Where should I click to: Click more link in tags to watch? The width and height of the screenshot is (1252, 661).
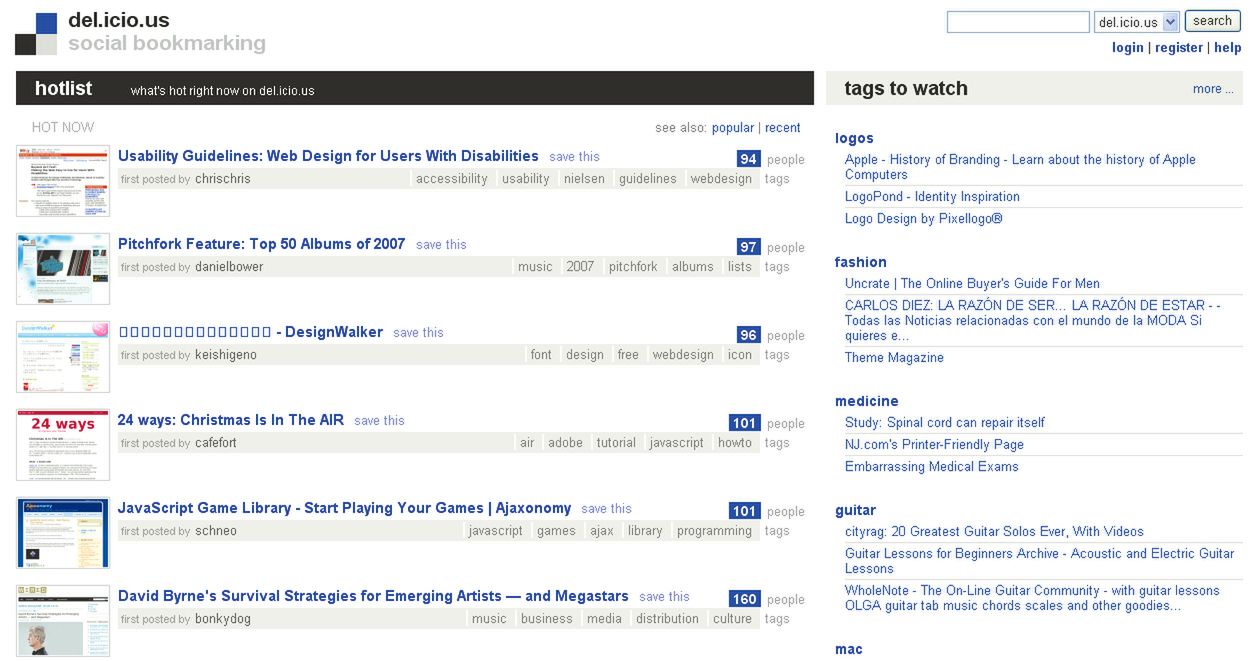click(1213, 89)
